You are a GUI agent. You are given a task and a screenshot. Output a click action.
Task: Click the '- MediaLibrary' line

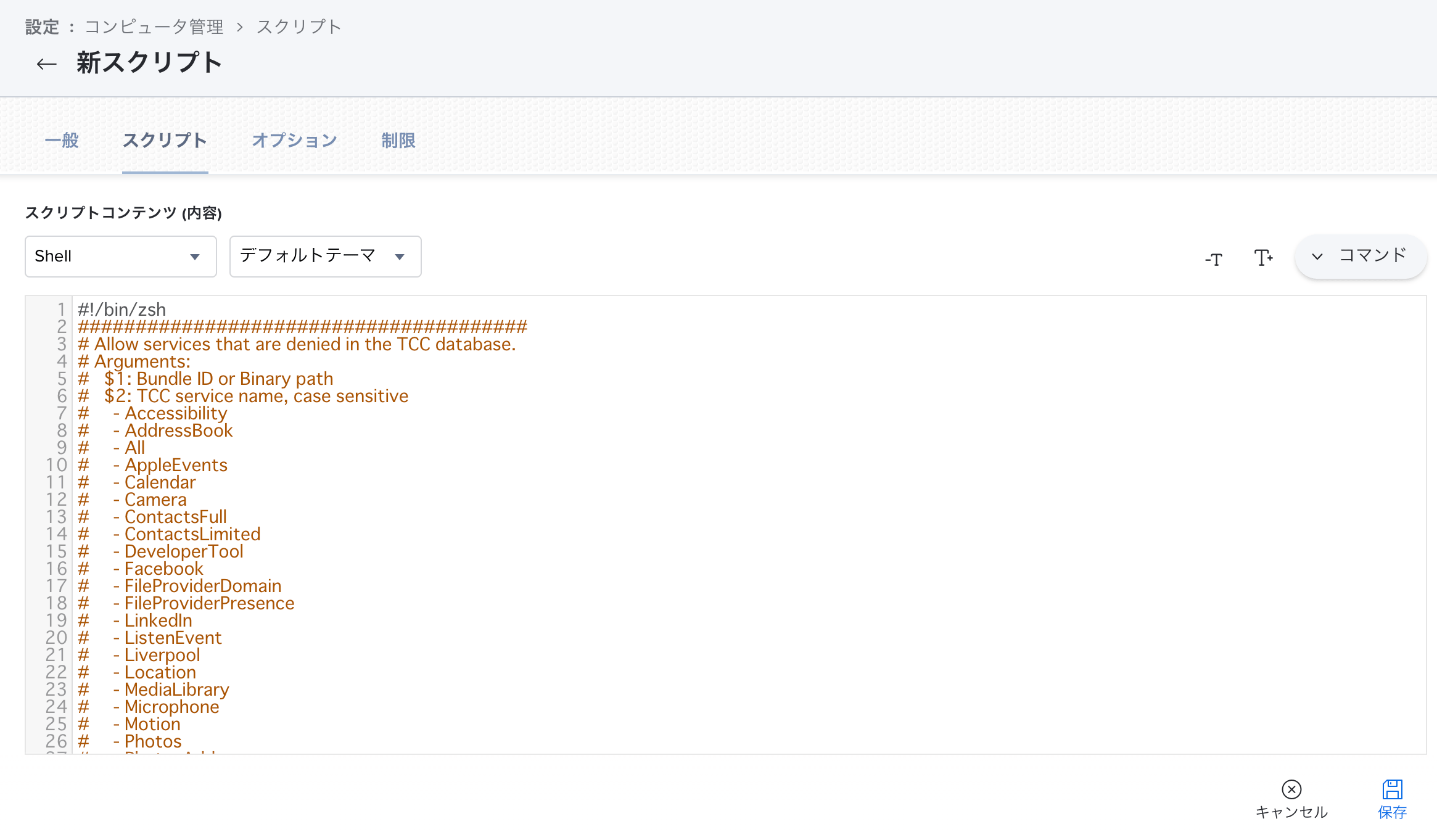(x=154, y=690)
